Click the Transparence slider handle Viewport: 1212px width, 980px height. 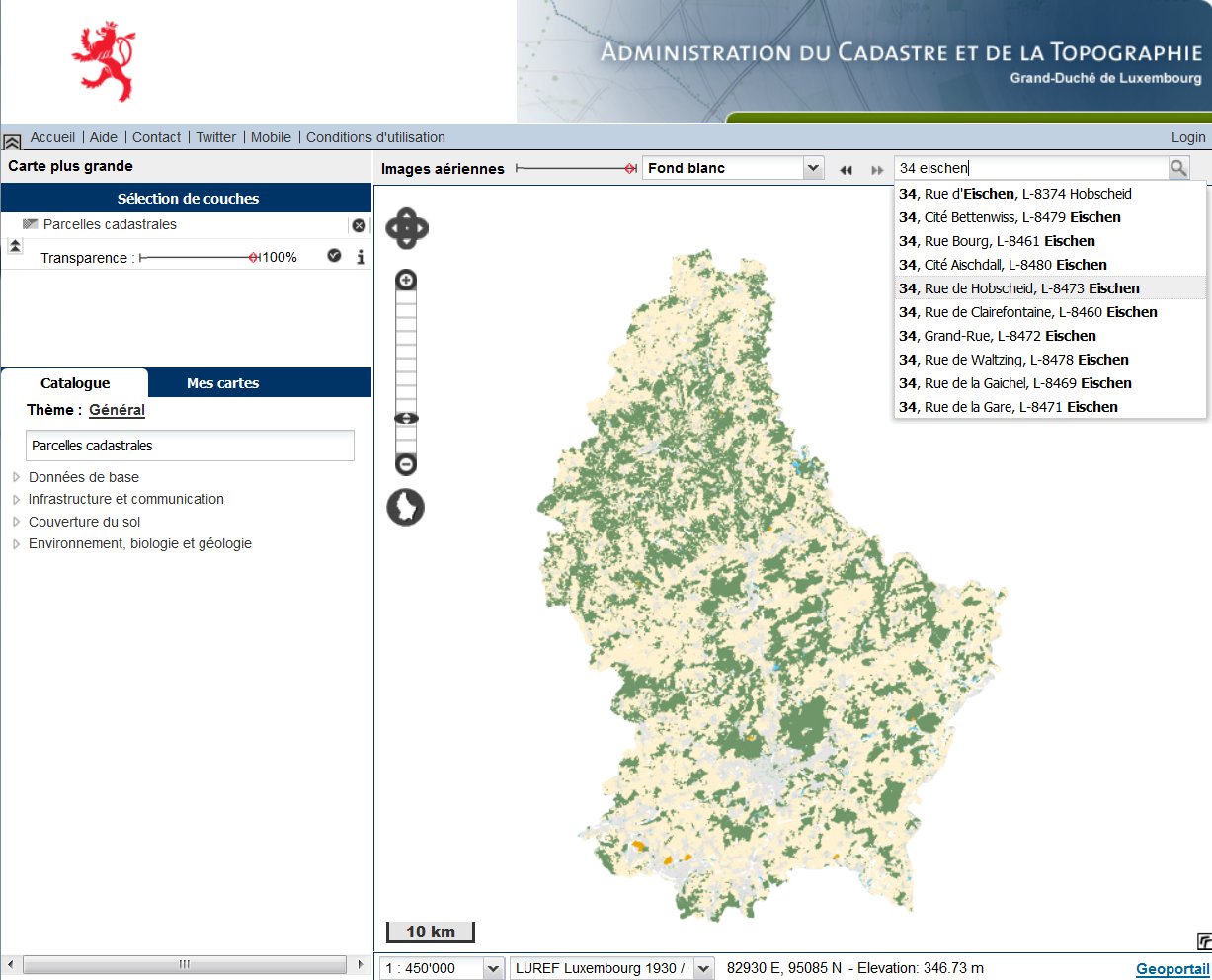point(254,257)
